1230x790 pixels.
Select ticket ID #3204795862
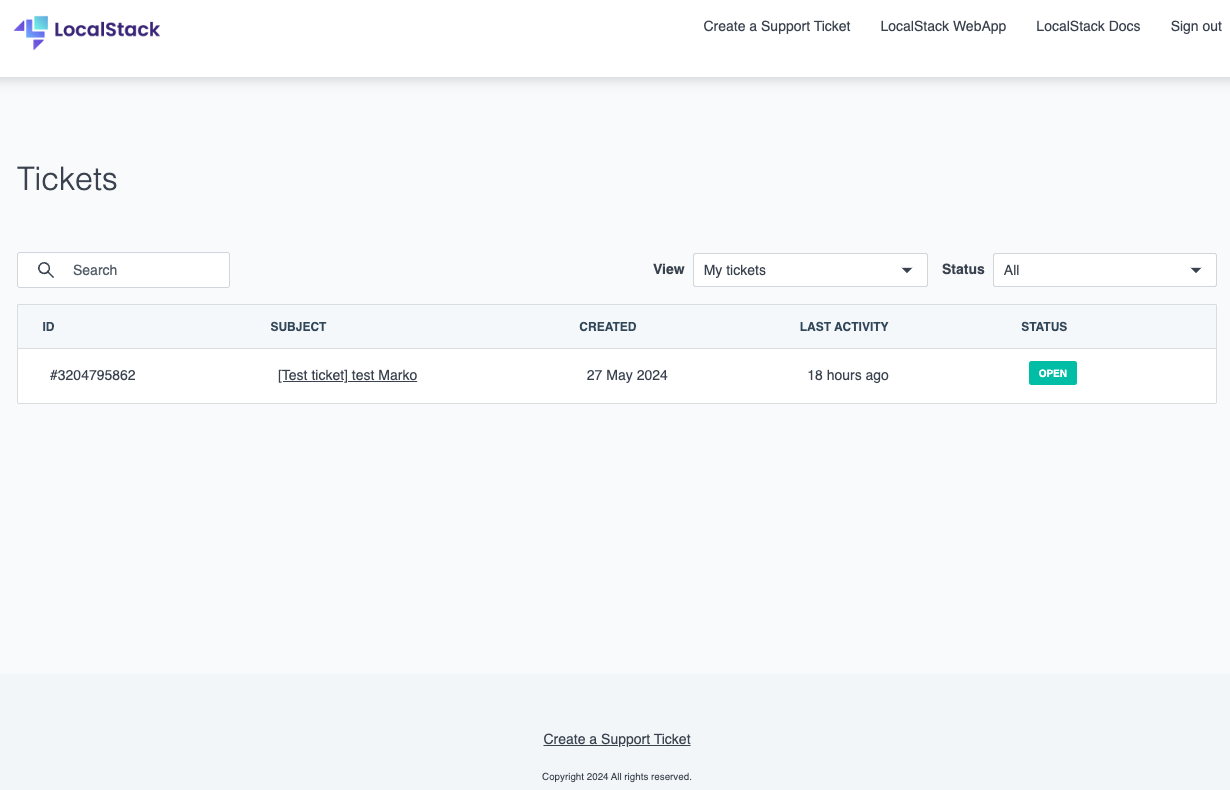93,375
